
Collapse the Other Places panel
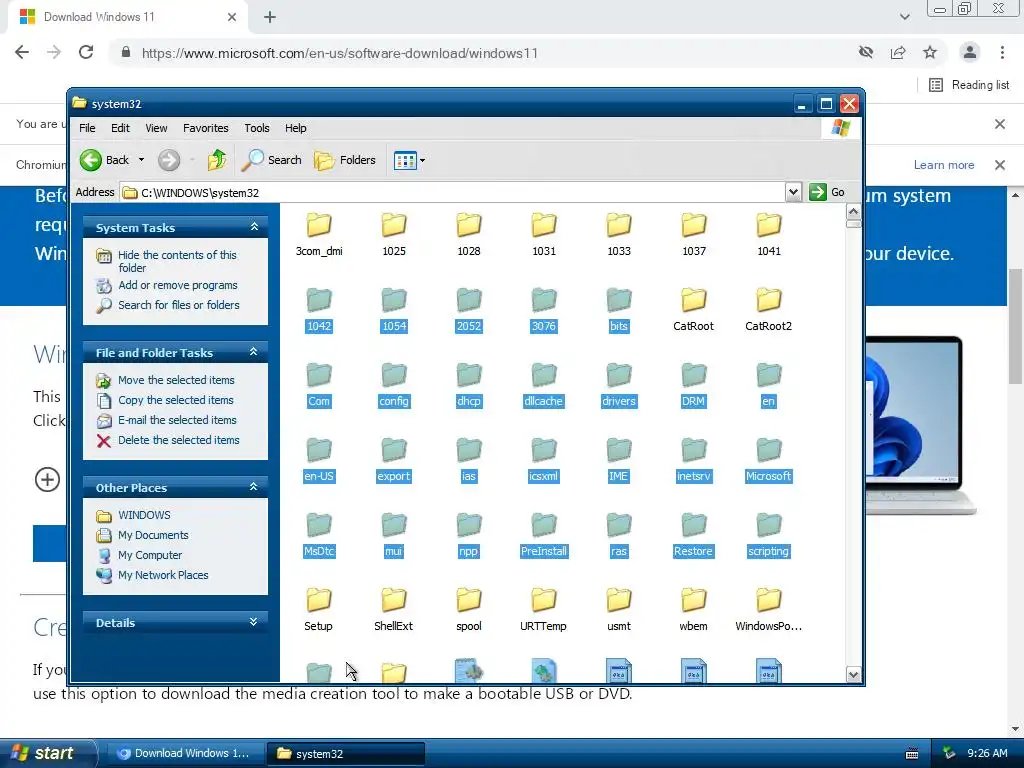pyautogui.click(x=253, y=487)
